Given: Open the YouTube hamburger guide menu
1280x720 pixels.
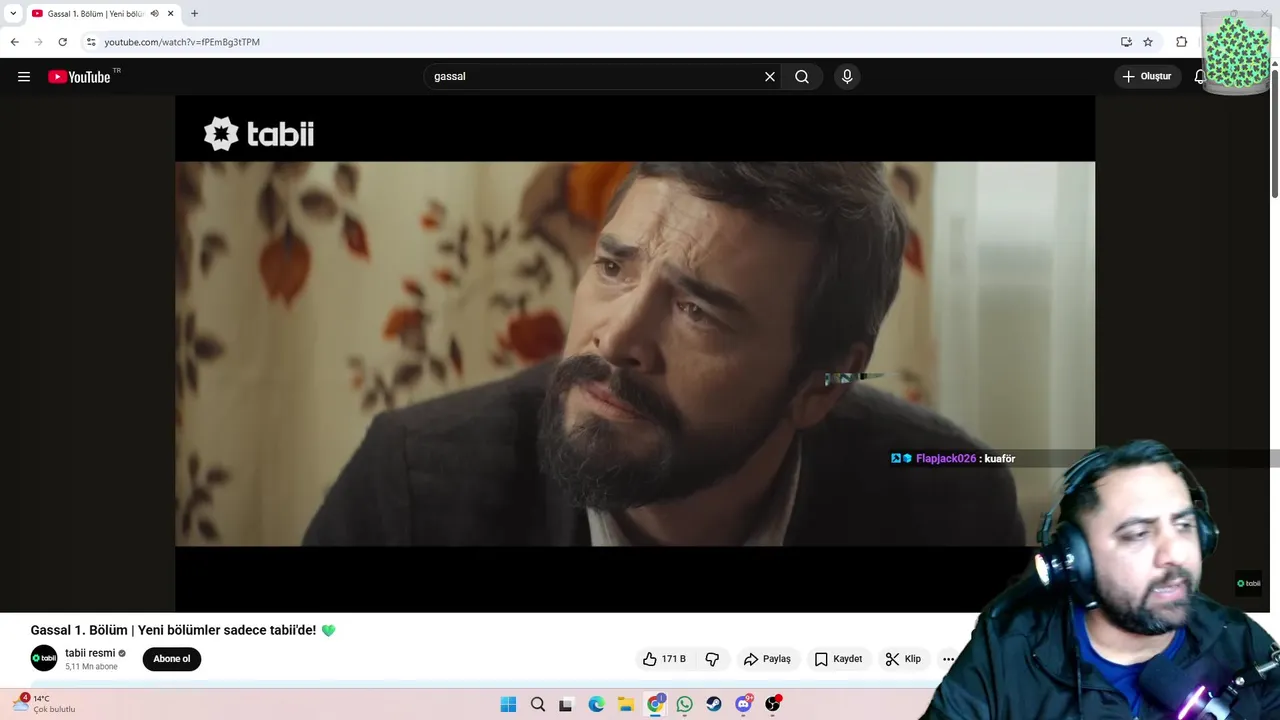Looking at the screenshot, I should [24, 77].
